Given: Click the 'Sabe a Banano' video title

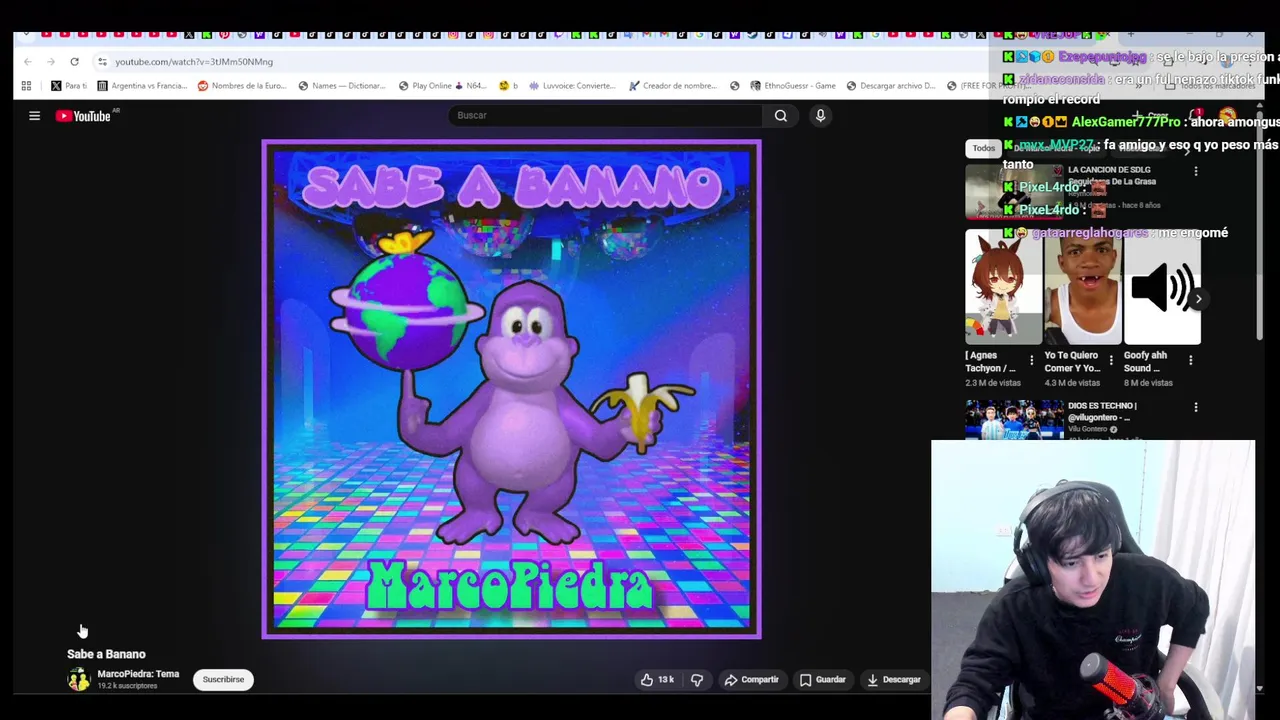Looking at the screenshot, I should [106, 654].
